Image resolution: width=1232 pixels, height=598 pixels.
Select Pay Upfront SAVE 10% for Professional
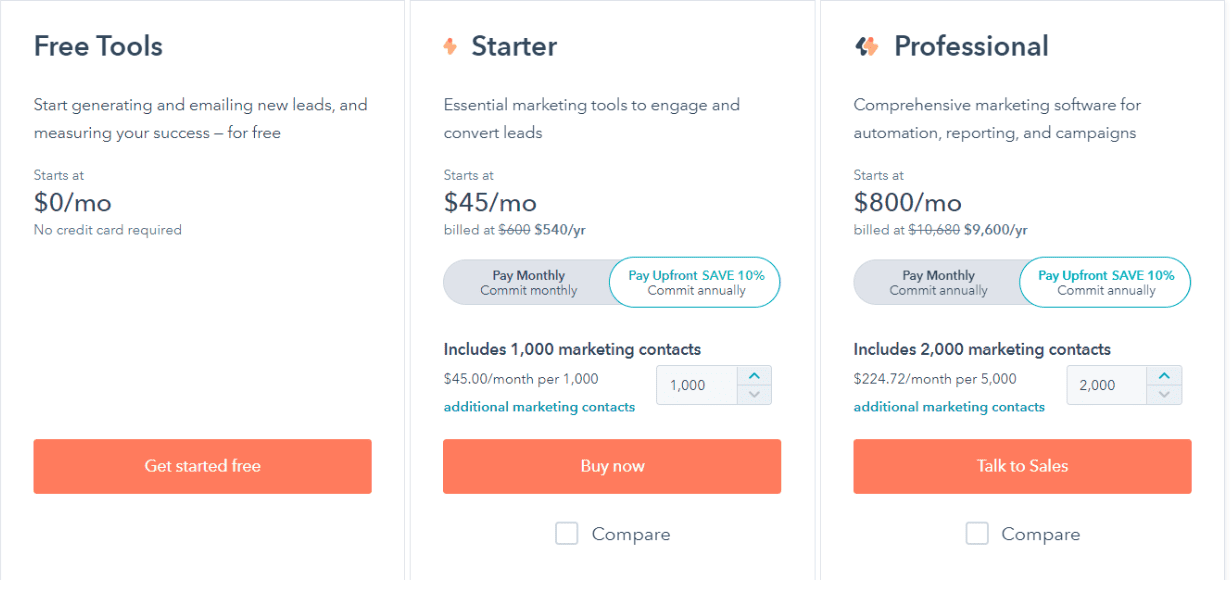(x=1105, y=283)
